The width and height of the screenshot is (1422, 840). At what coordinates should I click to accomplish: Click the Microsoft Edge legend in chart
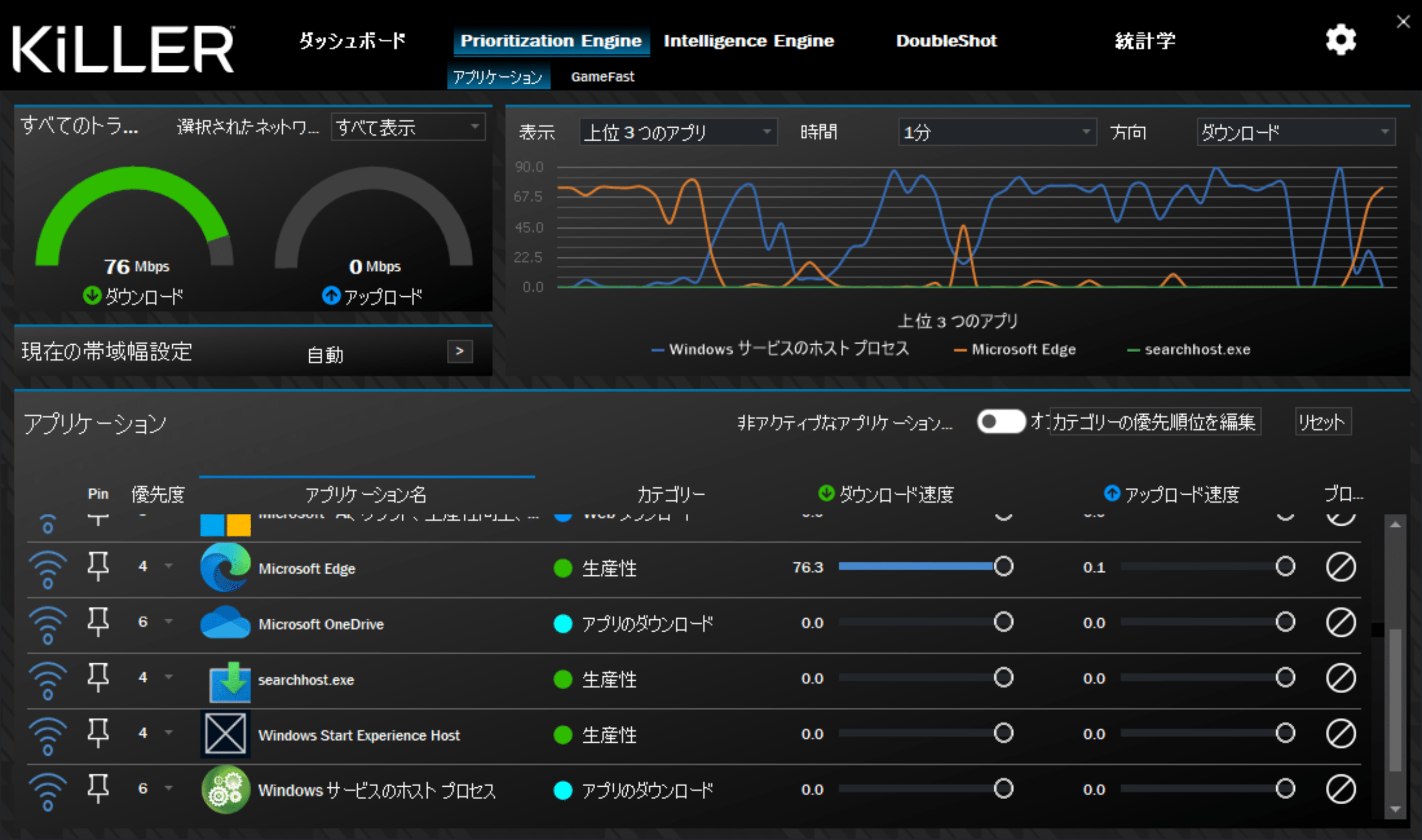click(1015, 350)
